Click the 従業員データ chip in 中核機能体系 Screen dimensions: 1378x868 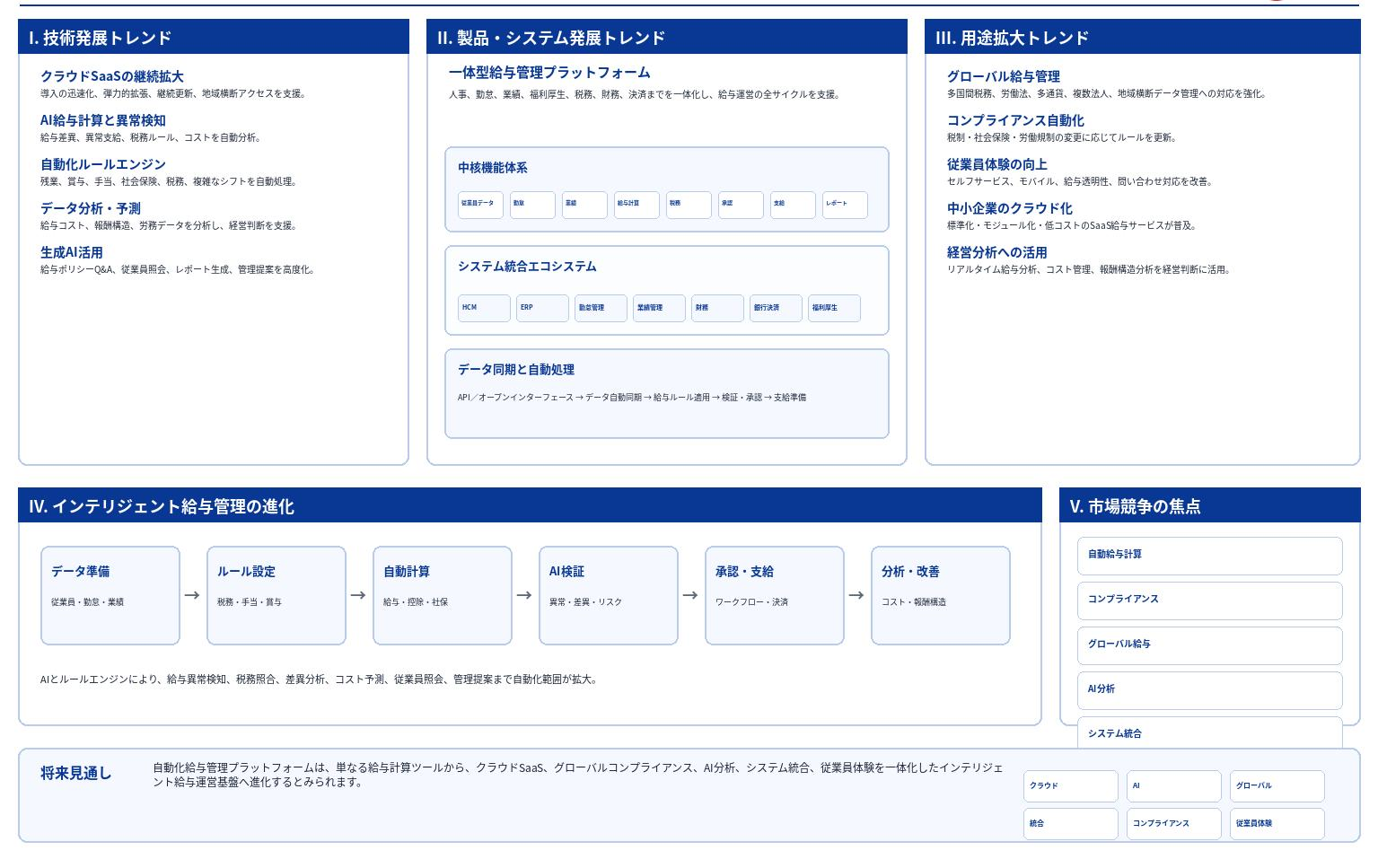[480, 204]
